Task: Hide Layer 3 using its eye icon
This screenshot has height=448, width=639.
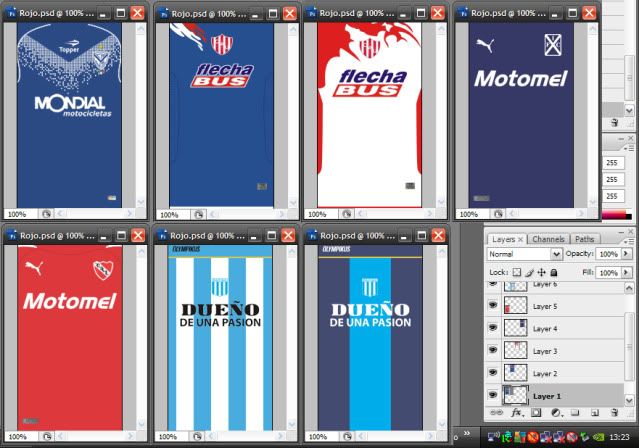Action: [493, 349]
